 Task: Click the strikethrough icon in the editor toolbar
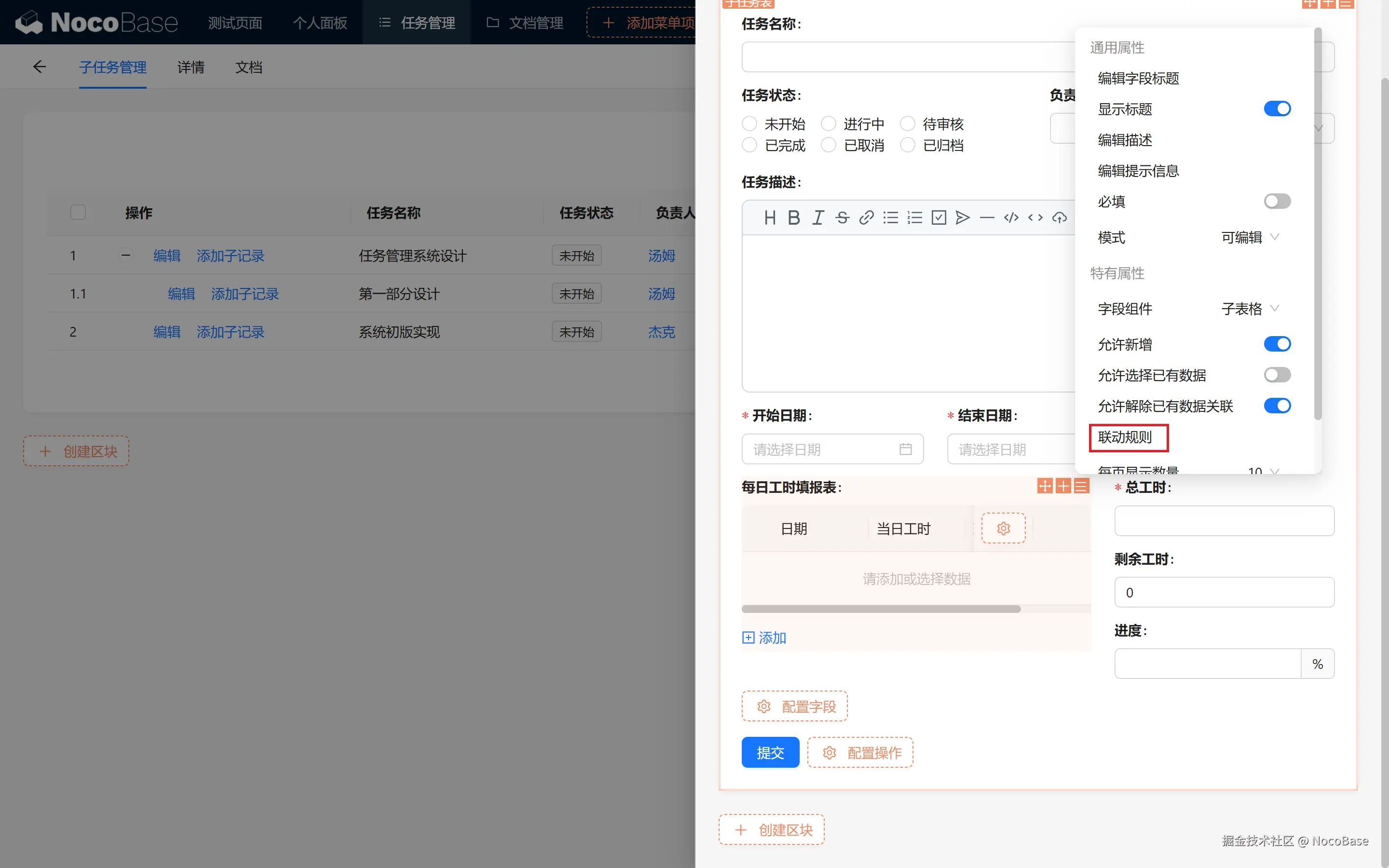842,217
